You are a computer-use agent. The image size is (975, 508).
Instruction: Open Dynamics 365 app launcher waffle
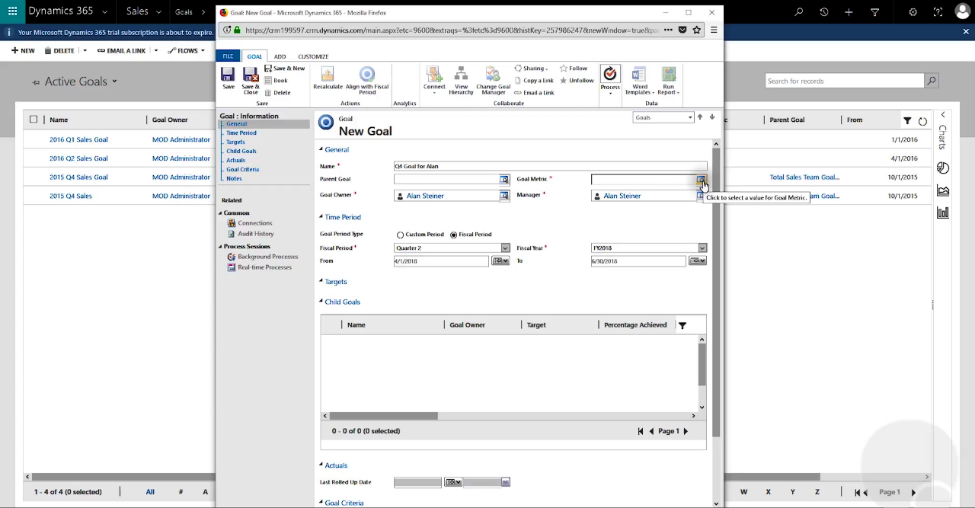click(12, 11)
